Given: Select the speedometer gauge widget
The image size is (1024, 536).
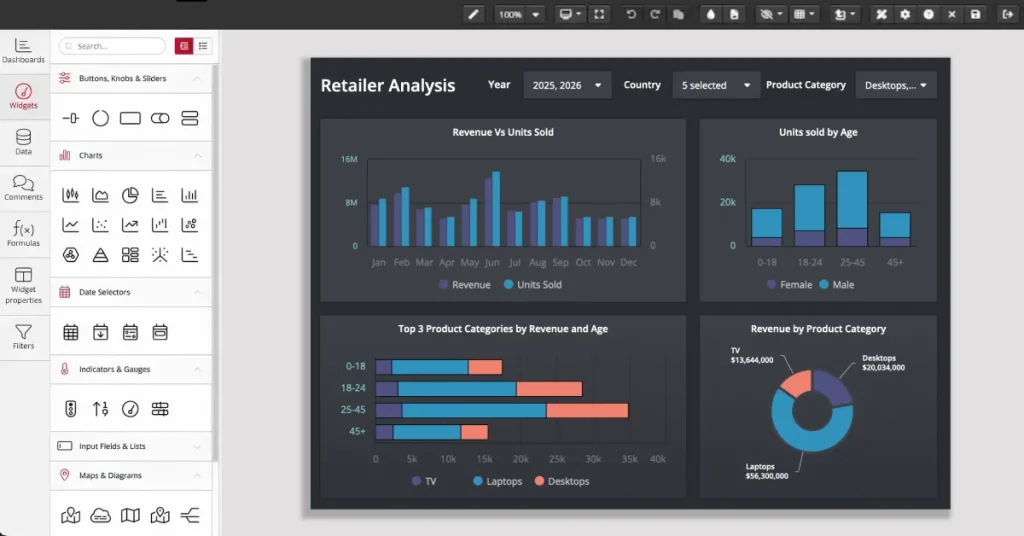Looking at the screenshot, I should click(130, 409).
